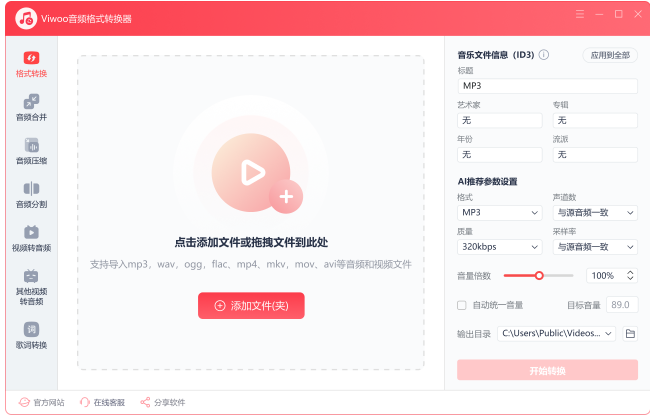Click the 添加文件(夹) add file button
This screenshot has height=417, width=652.
[251, 306]
